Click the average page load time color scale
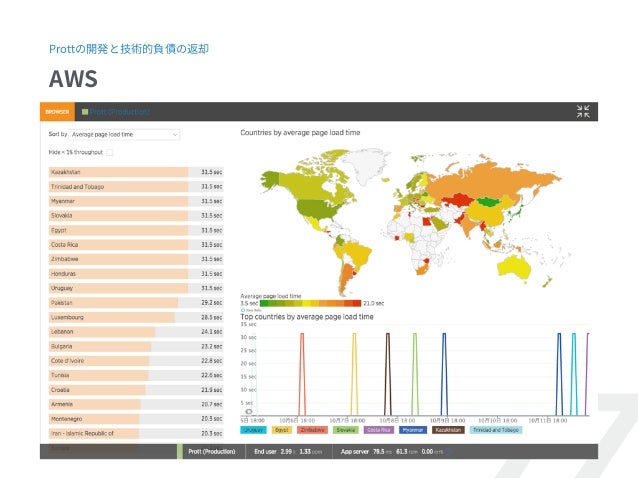The height and width of the screenshot is (479, 638). (x=310, y=303)
